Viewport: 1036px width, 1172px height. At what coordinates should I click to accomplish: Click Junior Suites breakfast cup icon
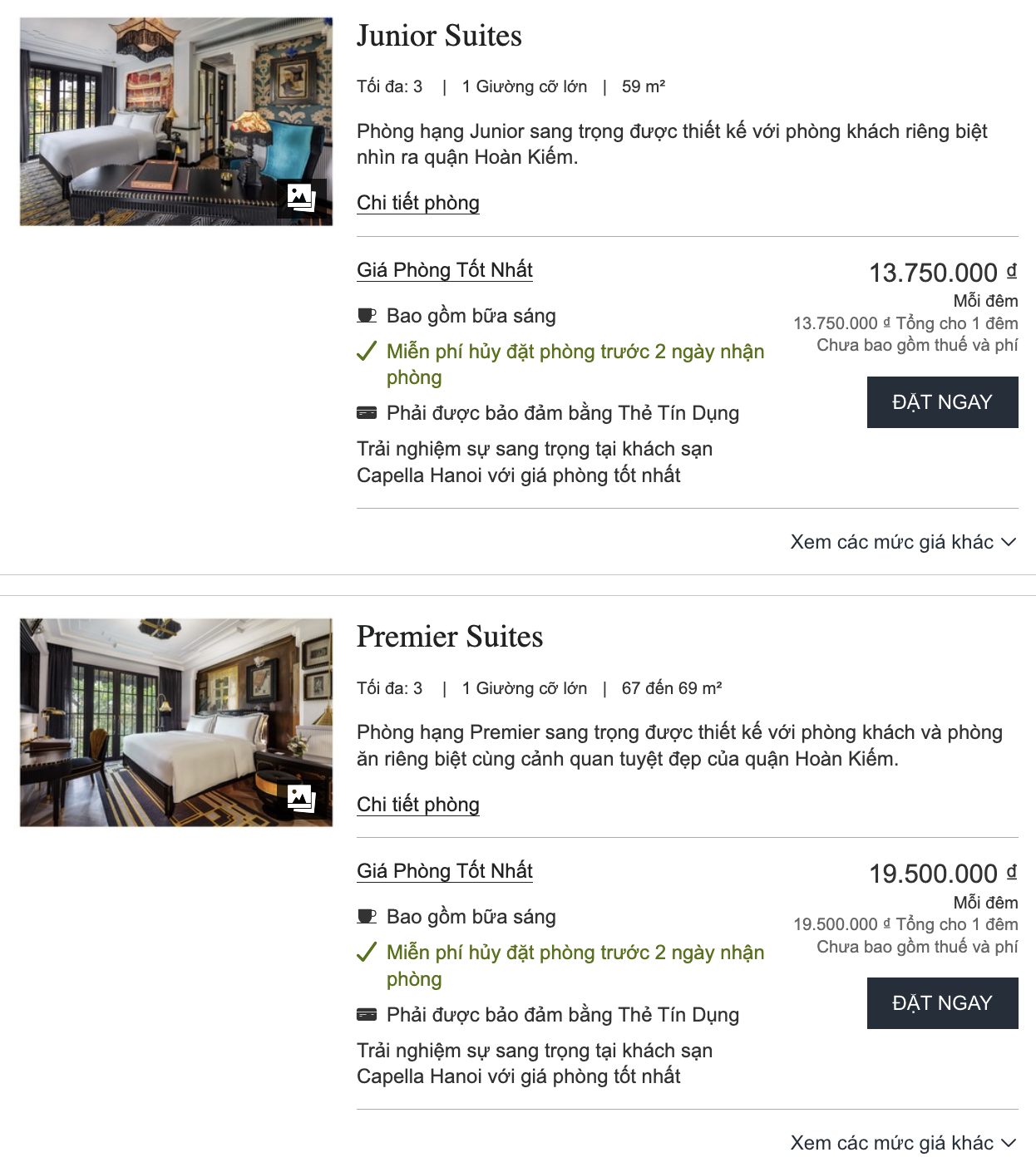(x=367, y=316)
